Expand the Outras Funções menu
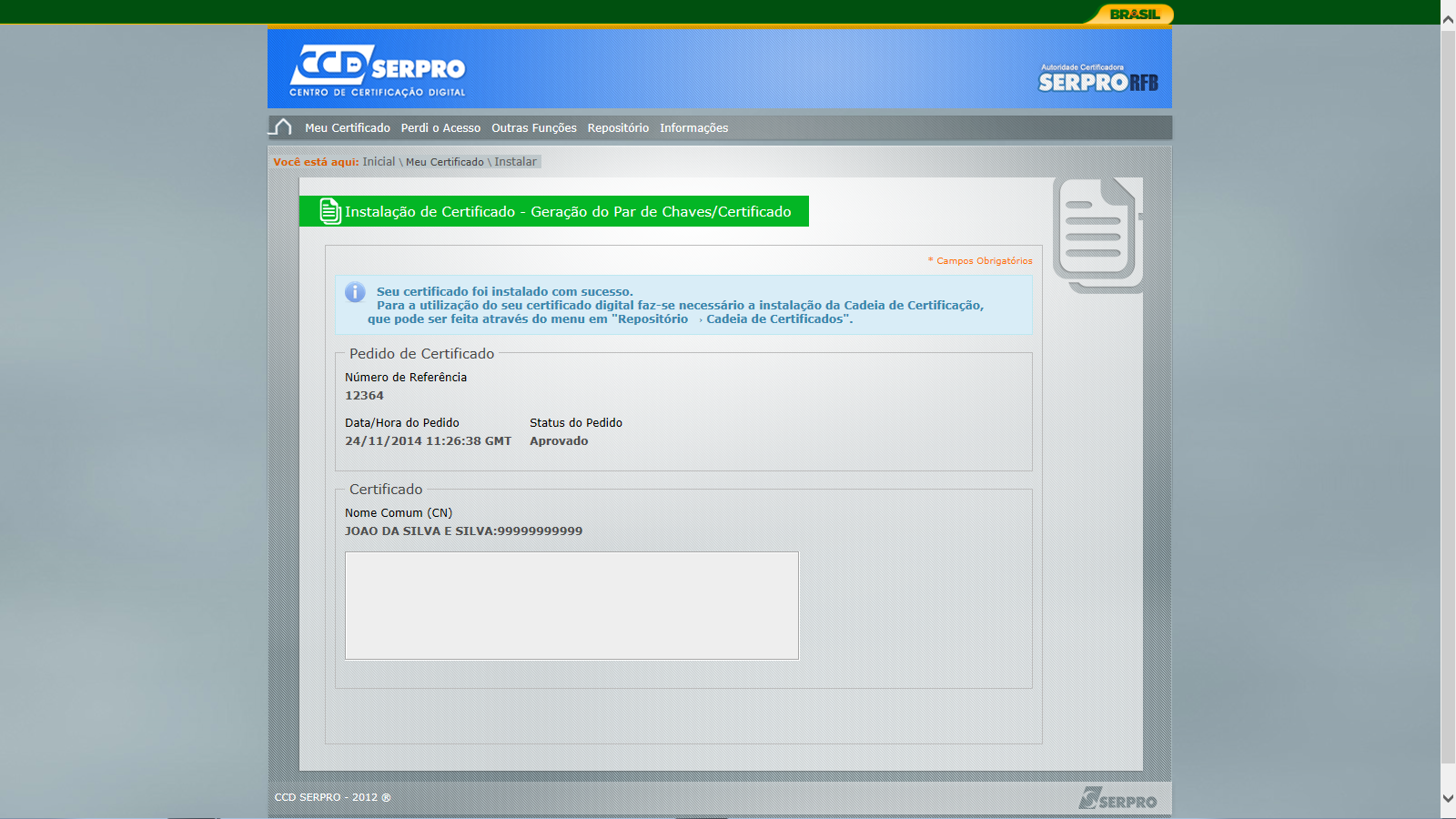The width and height of the screenshot is (1456, 819). pyautogui.click(x=534, y=128)
